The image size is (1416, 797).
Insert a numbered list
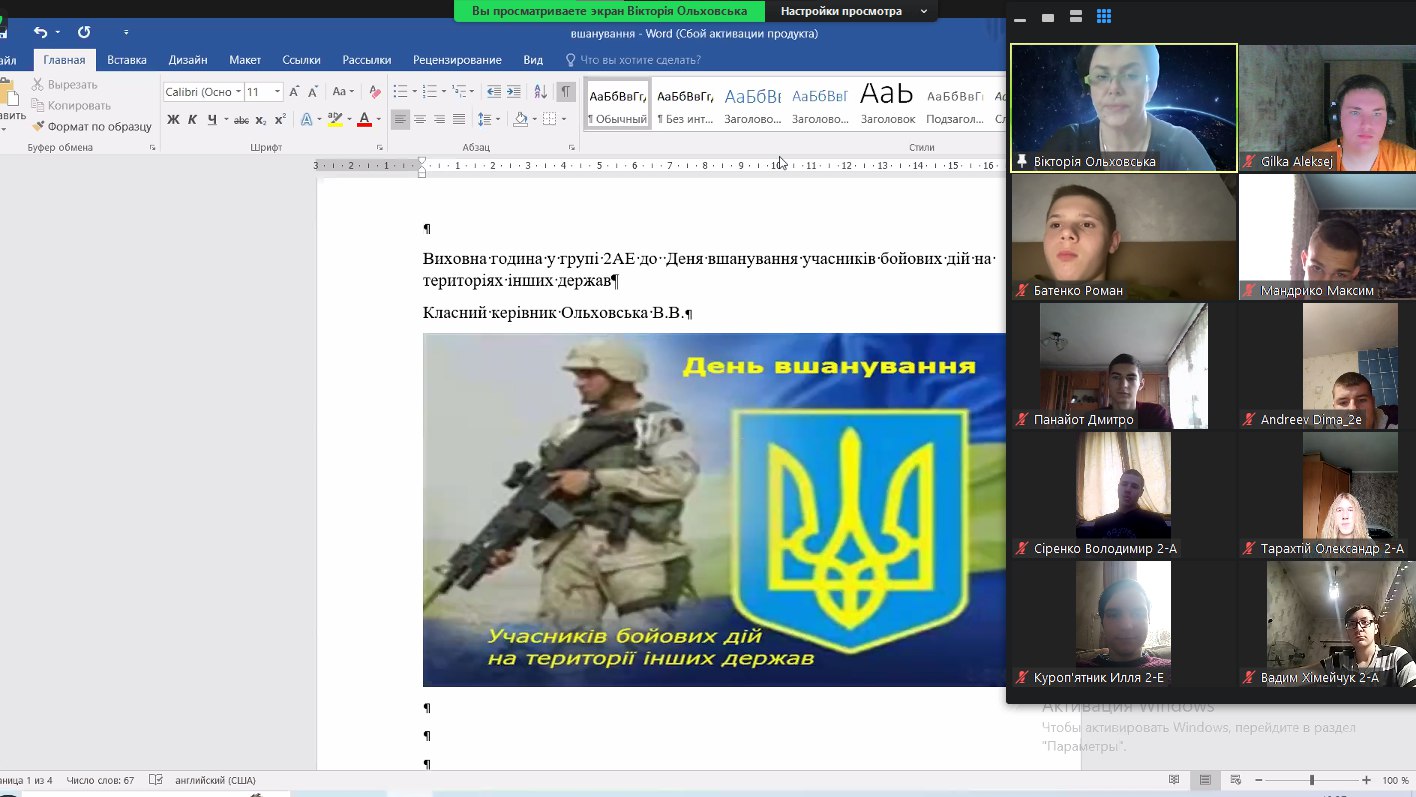[x=430, y=92]
